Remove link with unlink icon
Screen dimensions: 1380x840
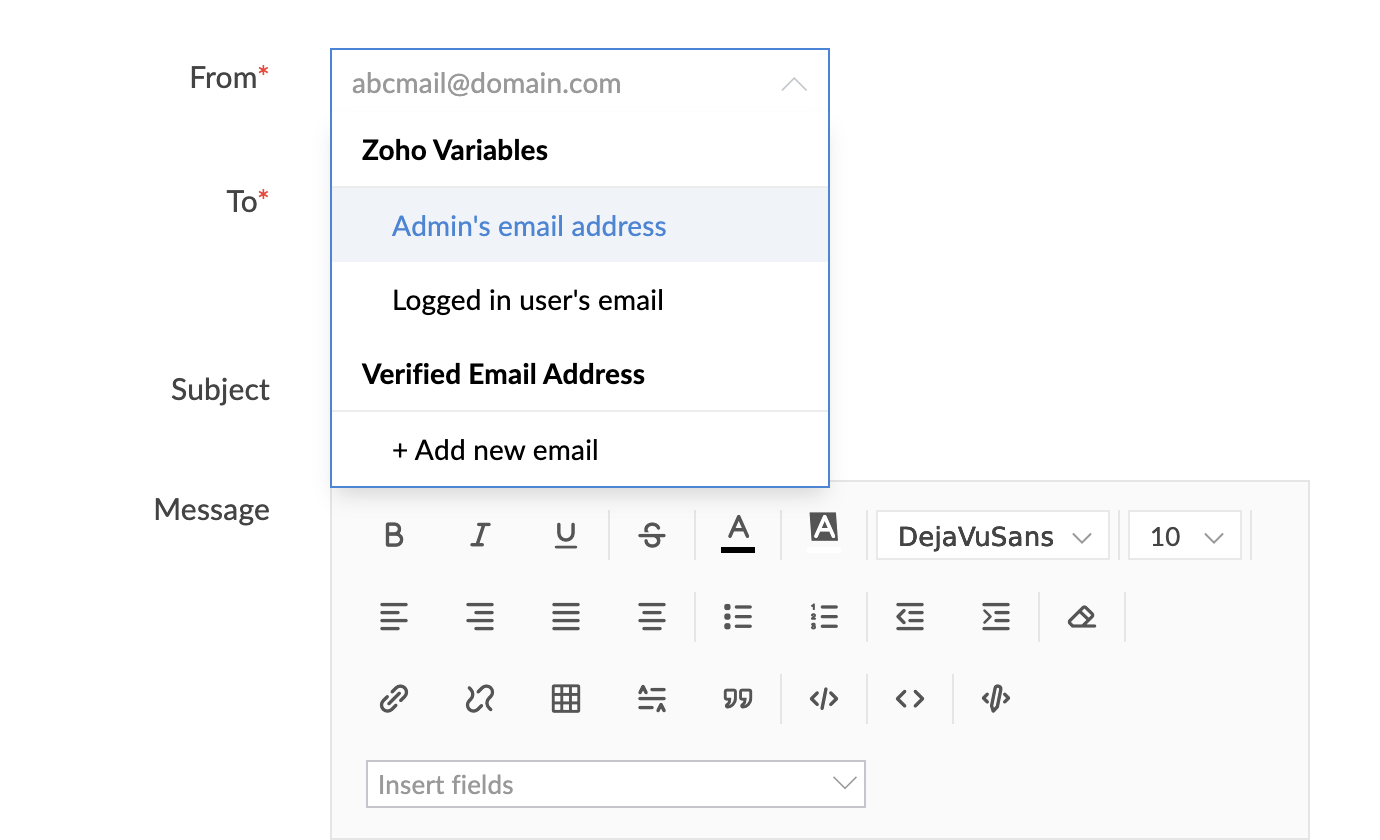pos(480,698)
